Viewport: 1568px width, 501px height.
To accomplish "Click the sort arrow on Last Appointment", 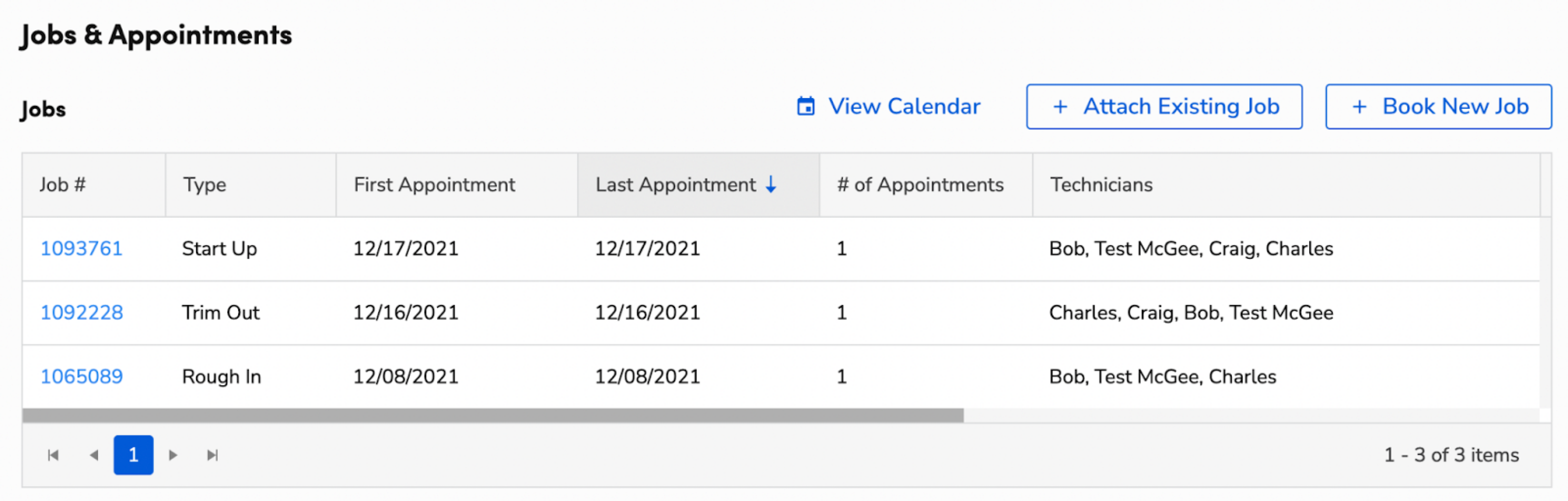I will 771,184.
